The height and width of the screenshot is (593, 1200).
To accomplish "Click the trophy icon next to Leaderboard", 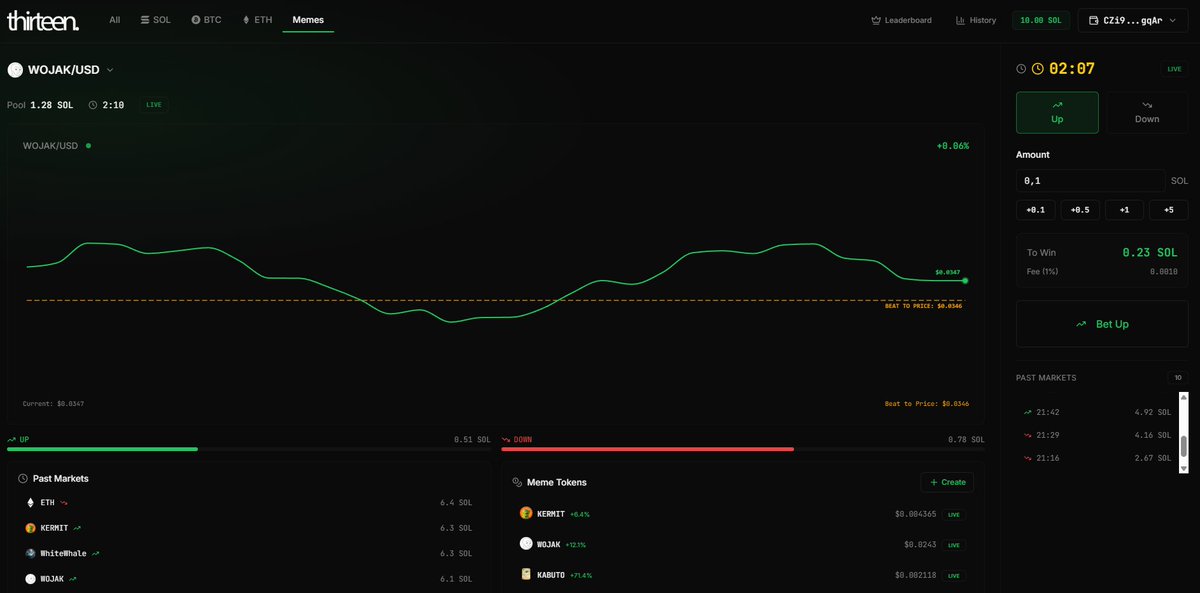I will (x=876, y=20).
